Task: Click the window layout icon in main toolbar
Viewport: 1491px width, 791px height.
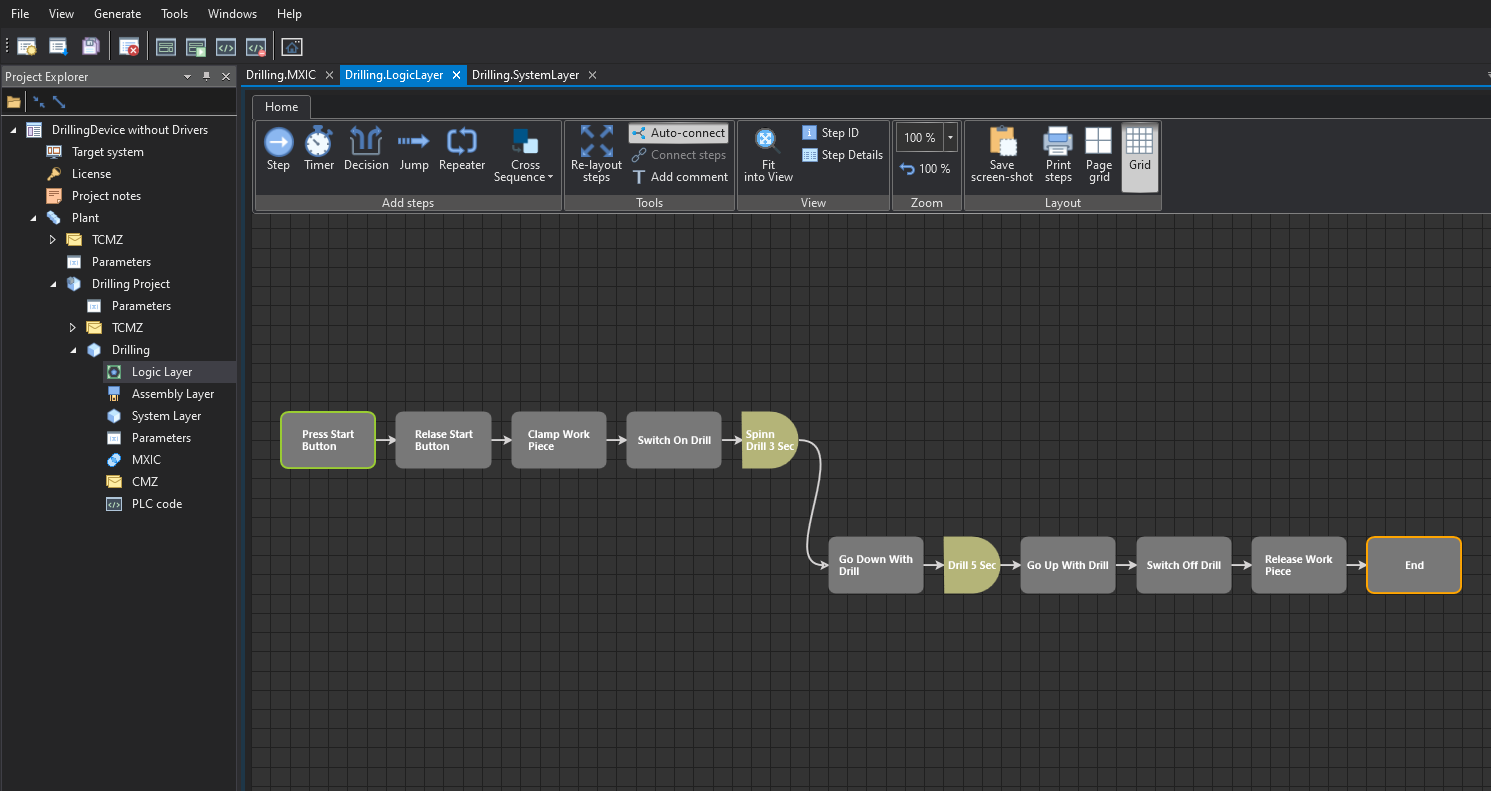Action: (166, 46)
